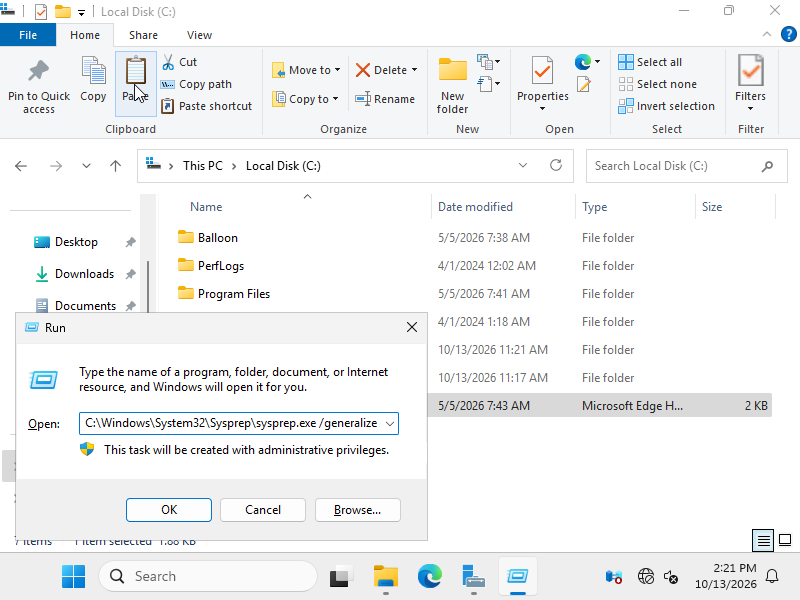Open the New item dropdown in the ribbon
The image size is (800, 600).
(x=488, y=62)
